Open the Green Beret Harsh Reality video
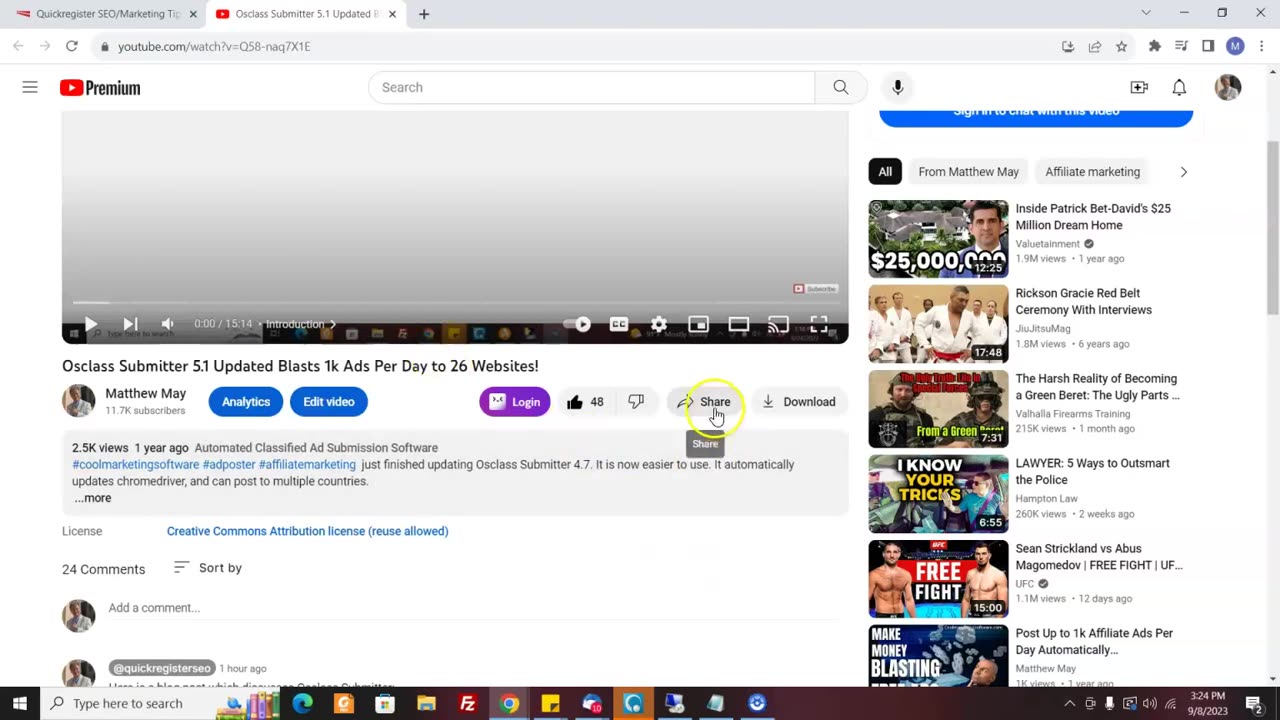Screen dimensions: 1280x720 [x=938, y=409]
